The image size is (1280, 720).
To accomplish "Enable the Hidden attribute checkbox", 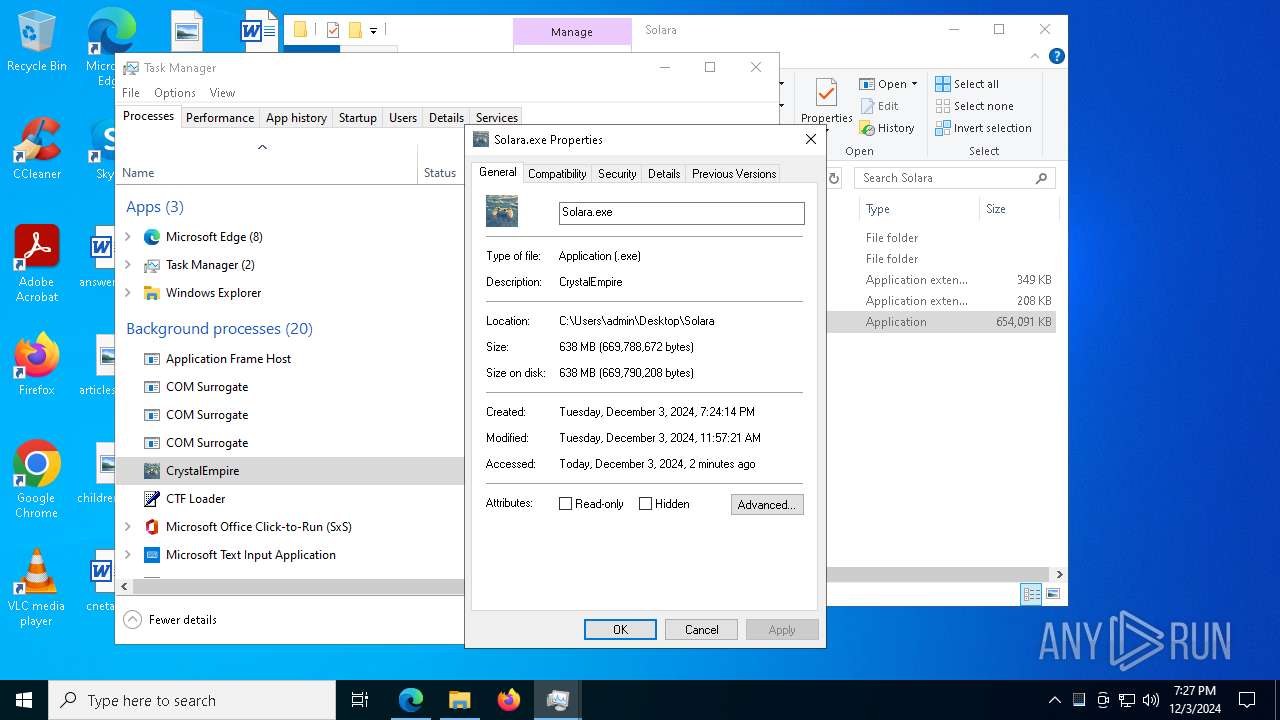I will pyautogui.click(x=645, y=504).
